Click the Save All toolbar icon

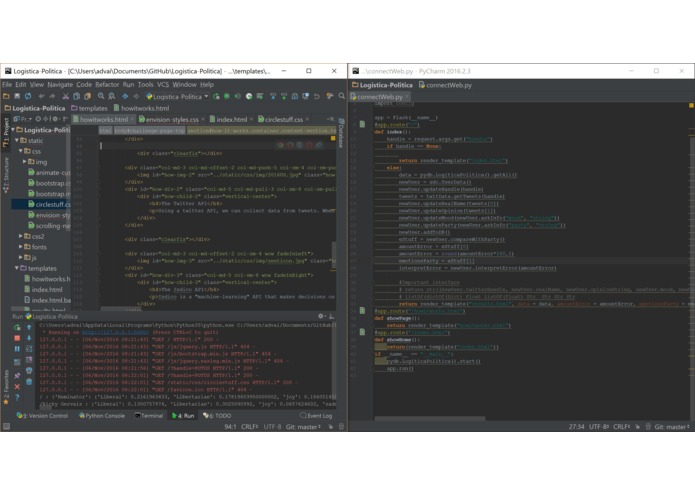click(x=17, y=96)
